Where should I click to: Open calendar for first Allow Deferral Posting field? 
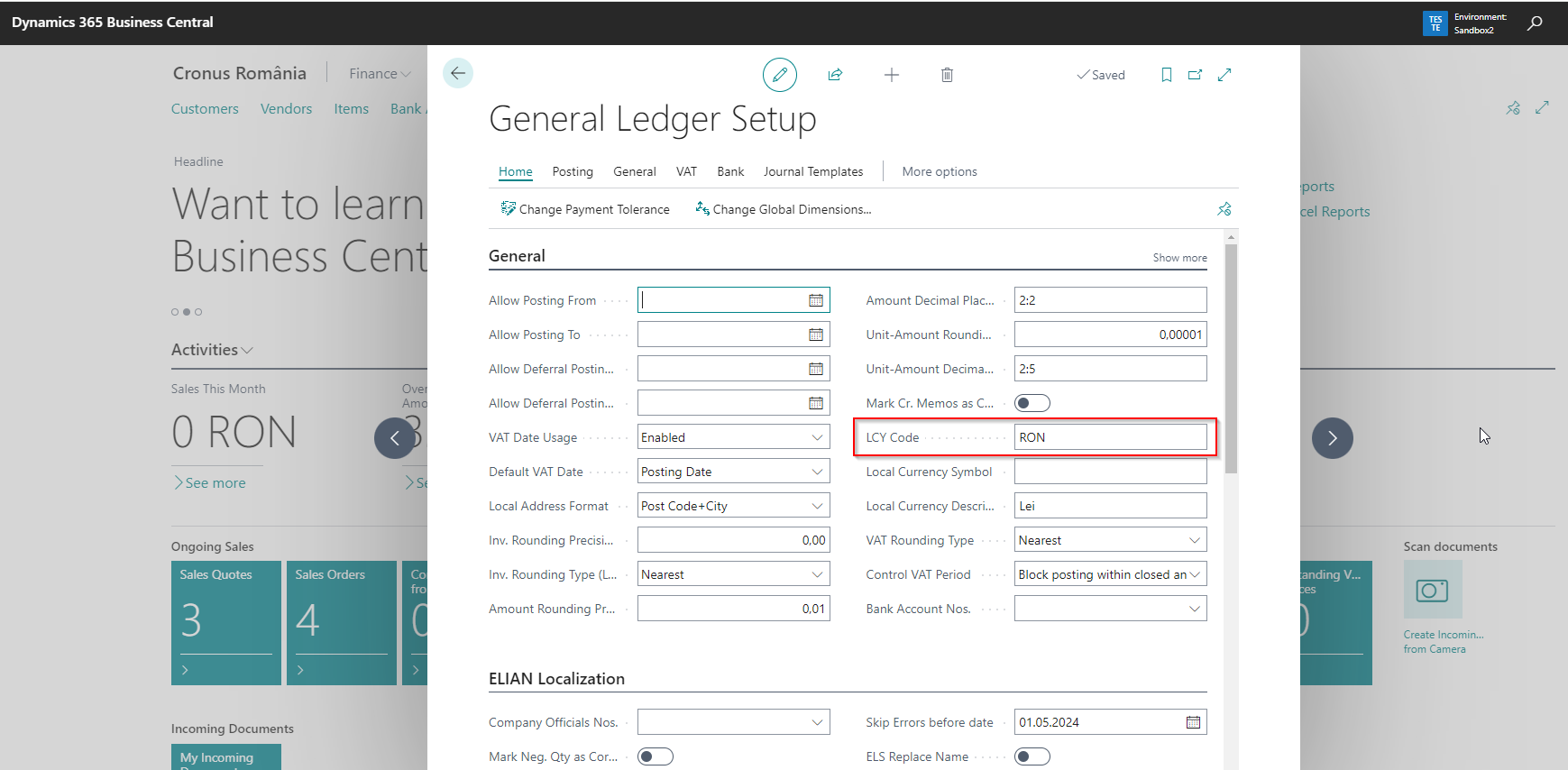pos(816,369)
